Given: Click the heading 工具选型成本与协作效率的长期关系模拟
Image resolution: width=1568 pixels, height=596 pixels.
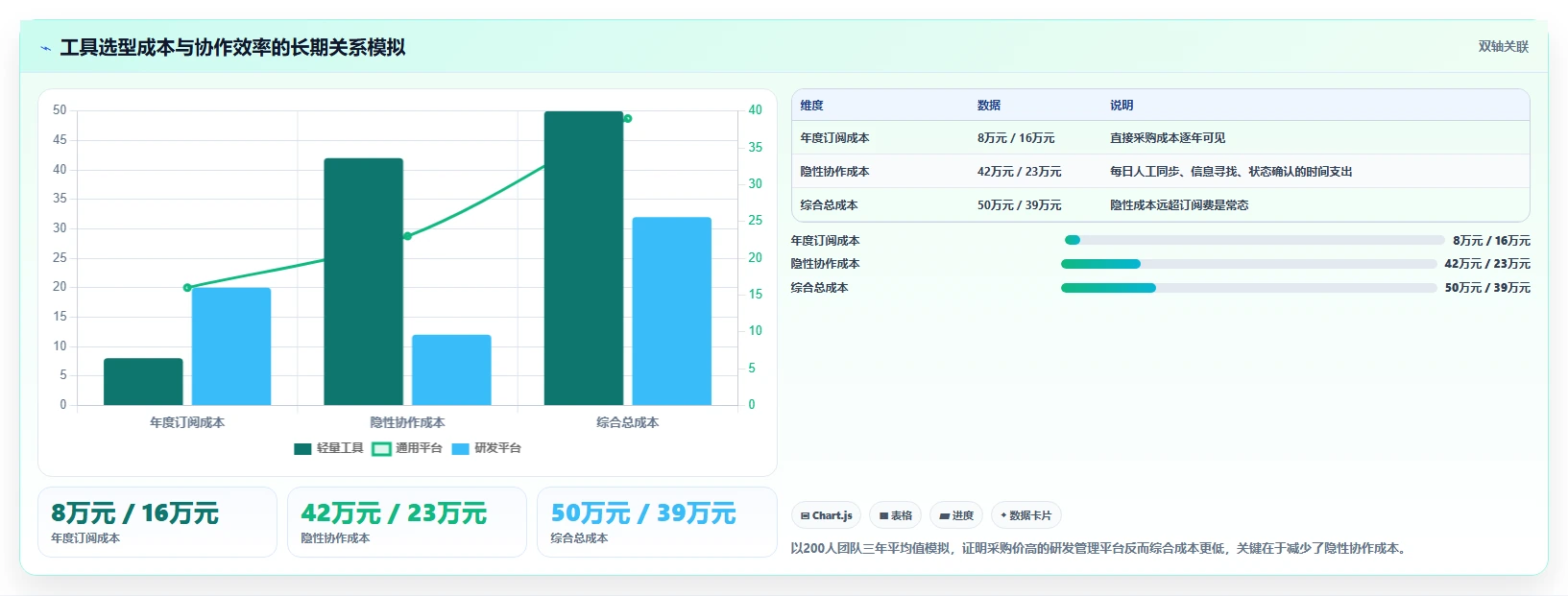Looking at the screenshot, I should tap(233, 48).
